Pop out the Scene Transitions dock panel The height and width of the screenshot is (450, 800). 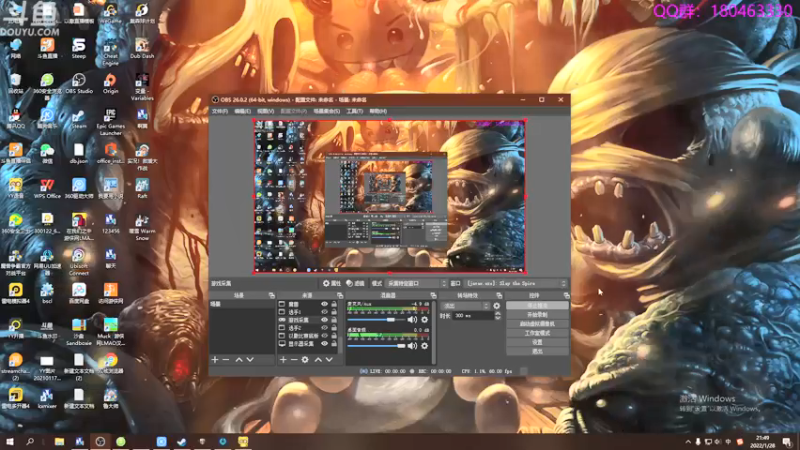(499, 295)
